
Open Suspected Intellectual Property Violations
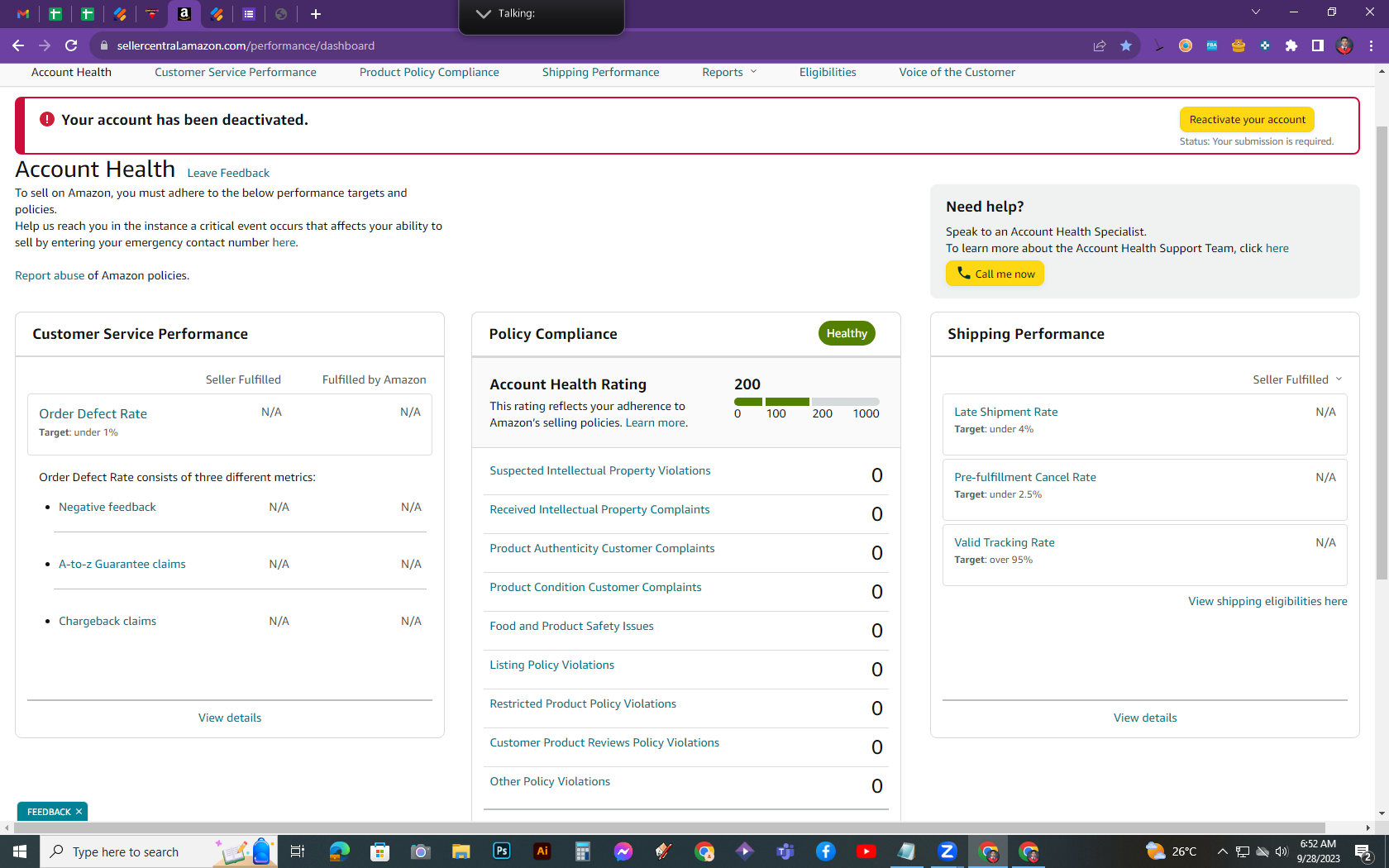[x=600, y=470]
